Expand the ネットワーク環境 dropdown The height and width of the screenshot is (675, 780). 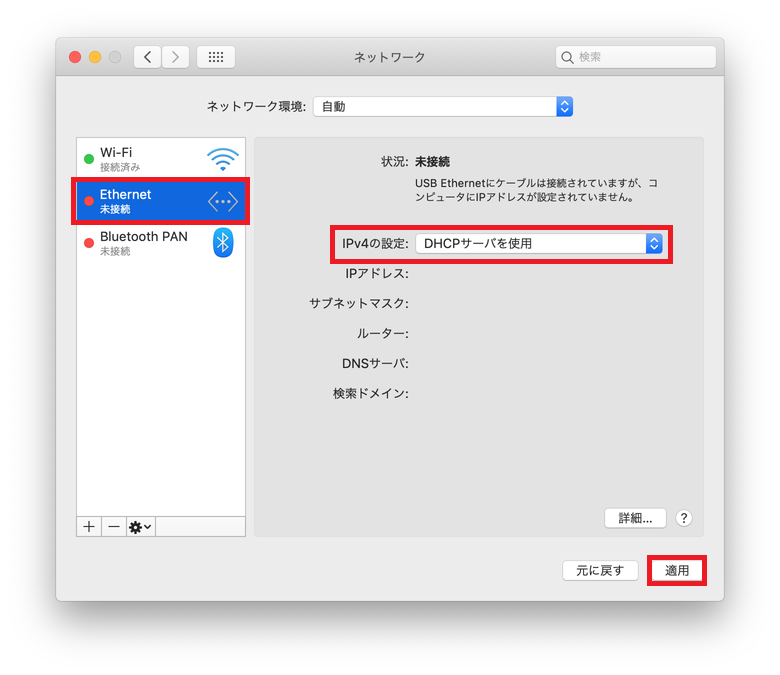(x=443, y=106)
